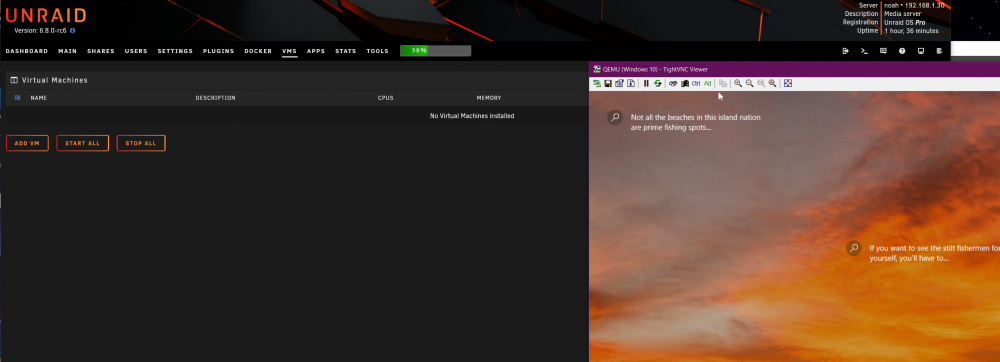Click the 38% green progress bar
The image size is (1000, 362).
436,50
